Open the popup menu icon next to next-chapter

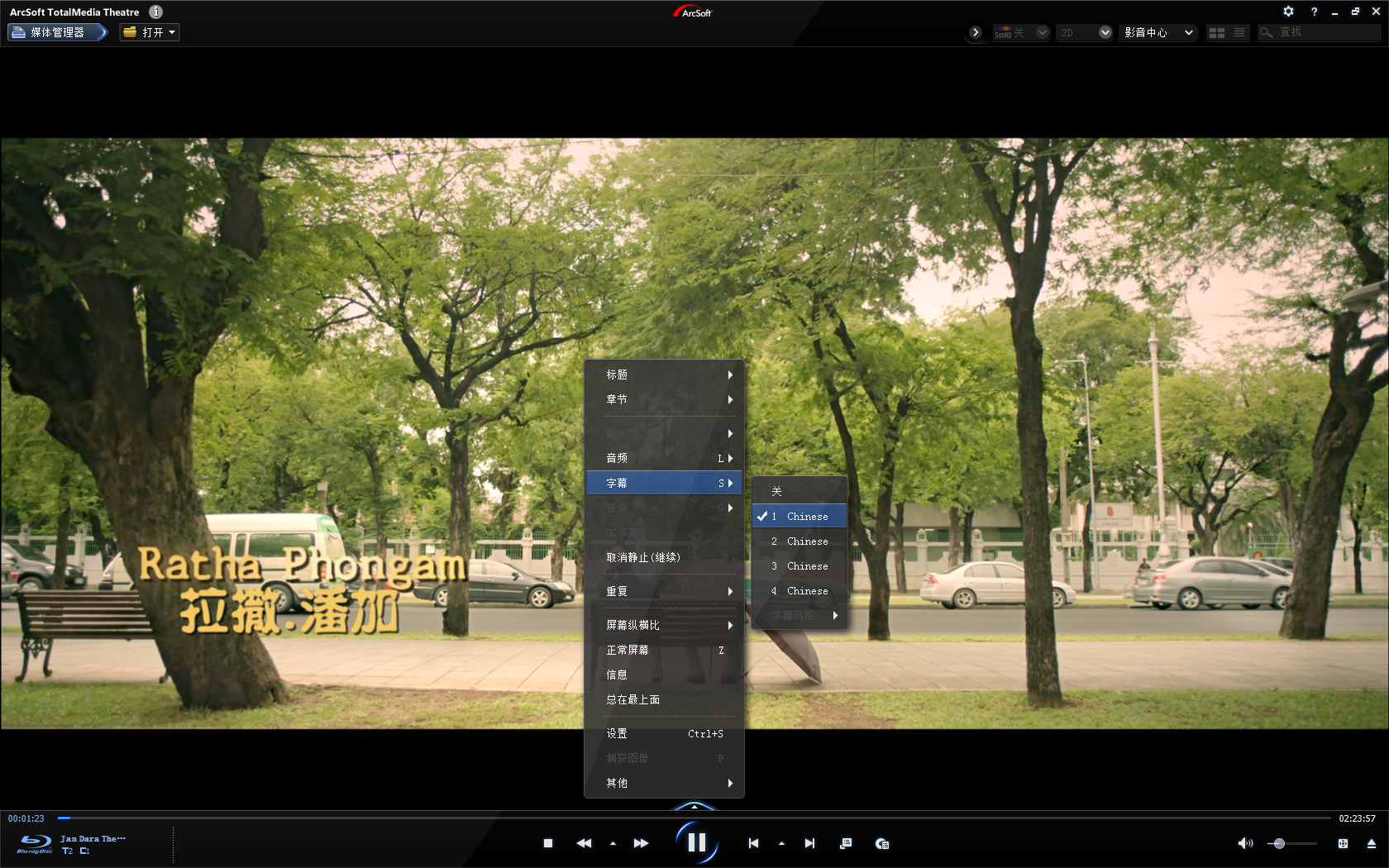(x=846, y=843)
